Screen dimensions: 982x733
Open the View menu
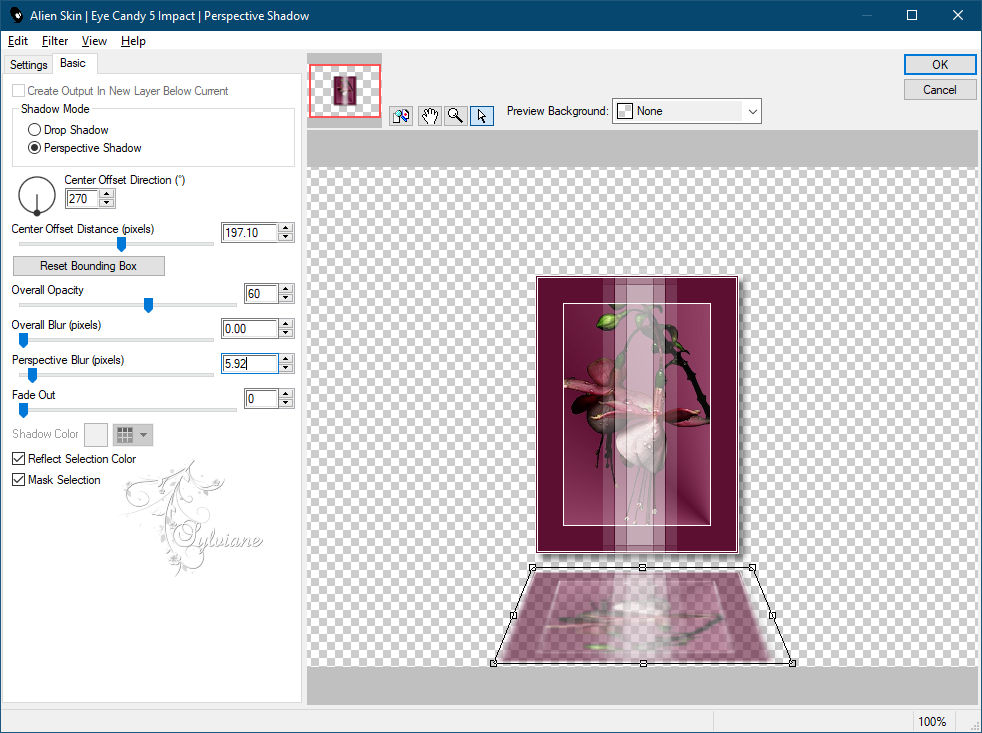(x=94, y=41)
